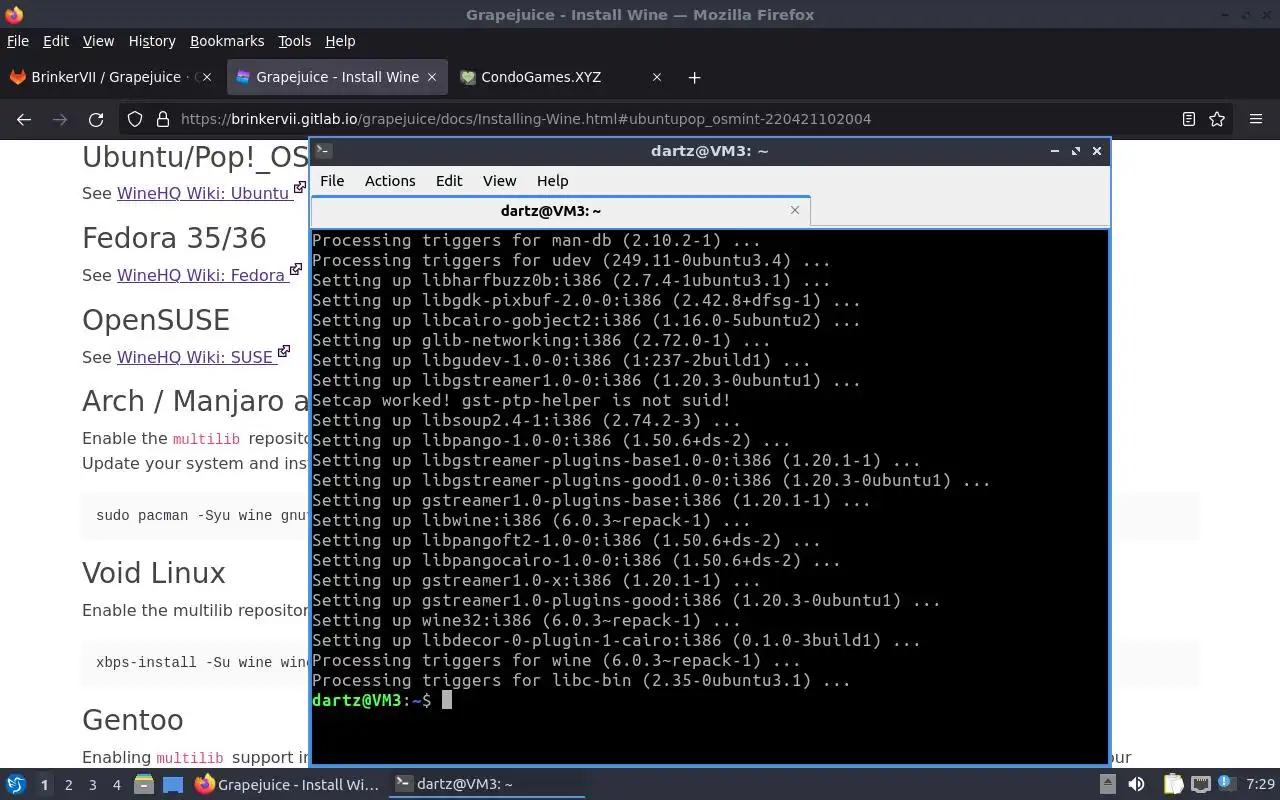Click the padlock site security icon
The width and height of the screenshot is (1280, 800).
click(163, 119)
